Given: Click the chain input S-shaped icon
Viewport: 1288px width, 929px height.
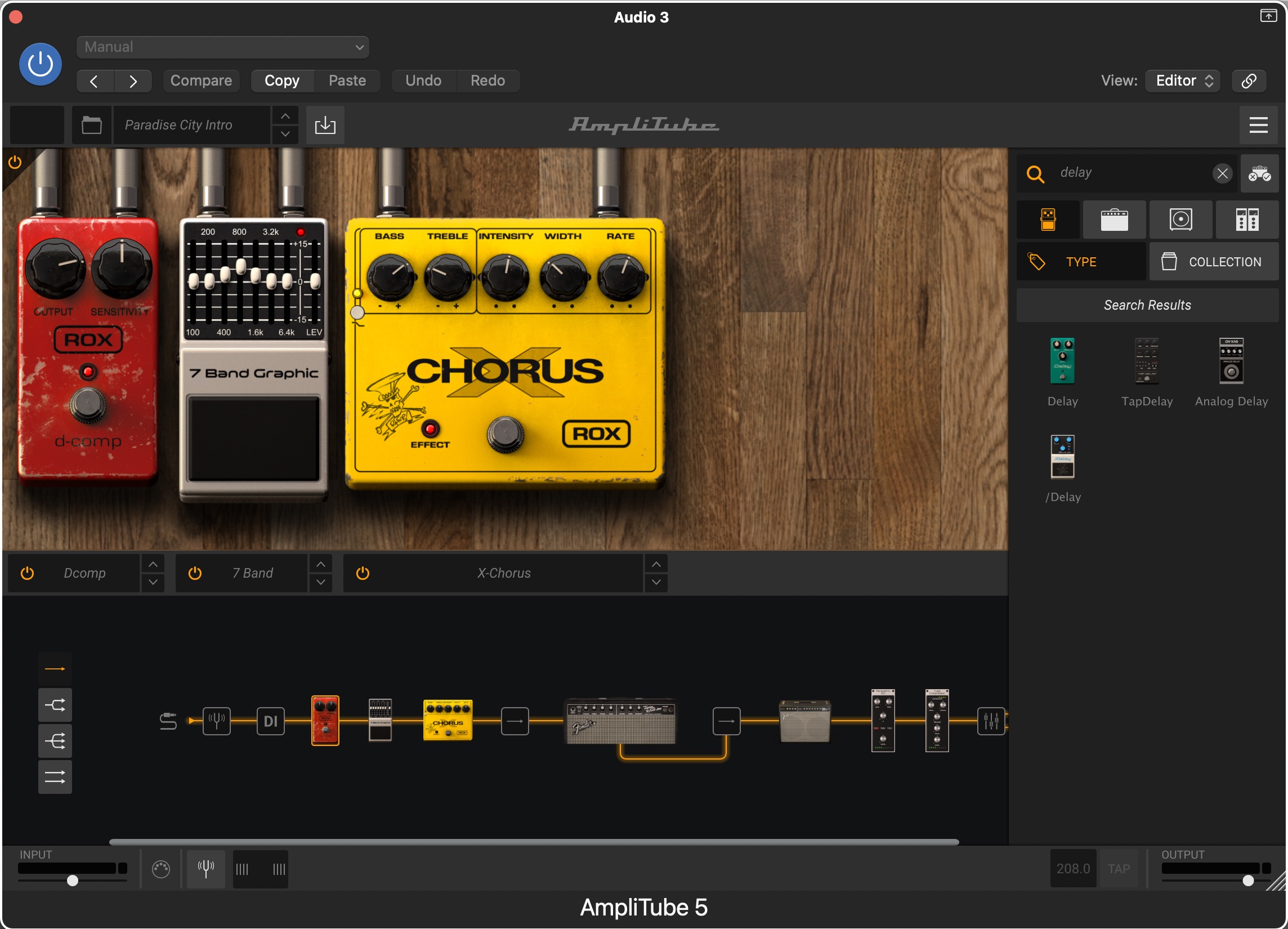Looking at the screenshot, I should coord(168,721).
